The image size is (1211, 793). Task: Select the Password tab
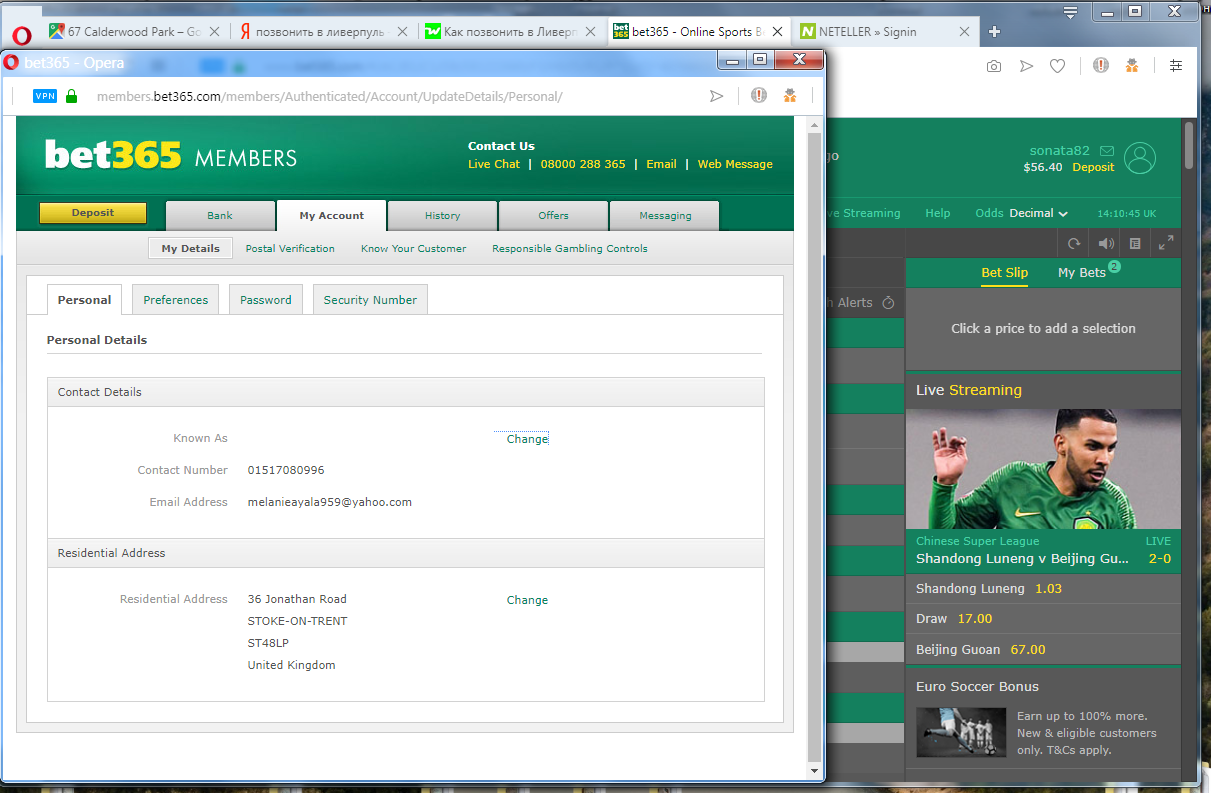(266, 300)
